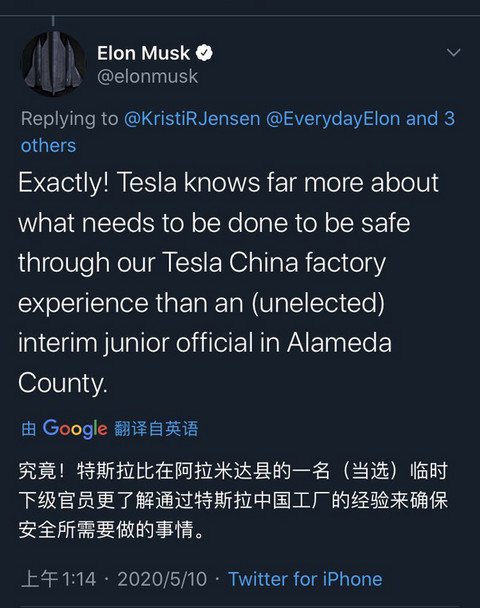
Task: Select the English tweet text starting 'Exactly! Tesla knows'
Action: 229,283
